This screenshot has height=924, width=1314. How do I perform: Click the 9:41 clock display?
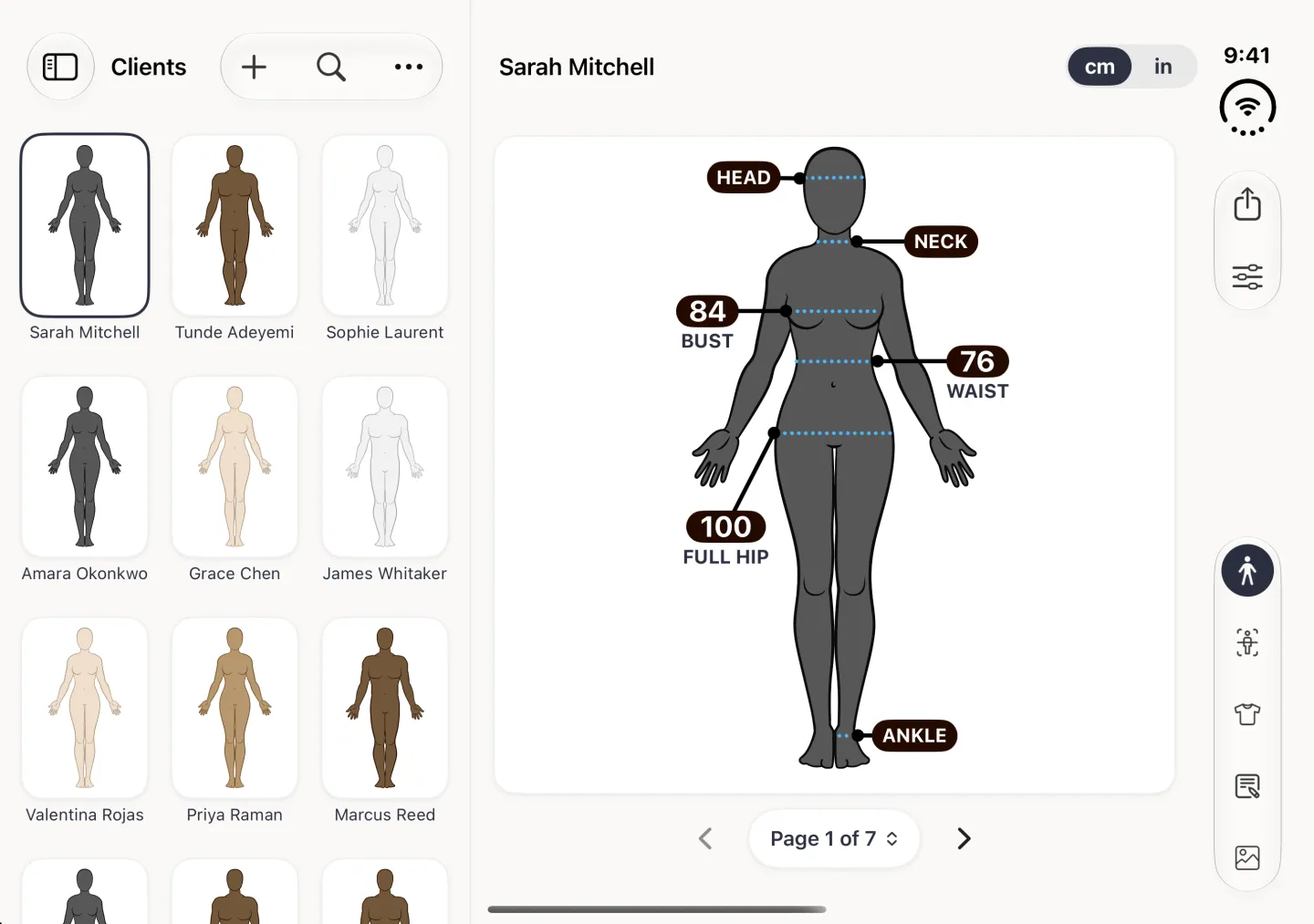coord(1247,56)
